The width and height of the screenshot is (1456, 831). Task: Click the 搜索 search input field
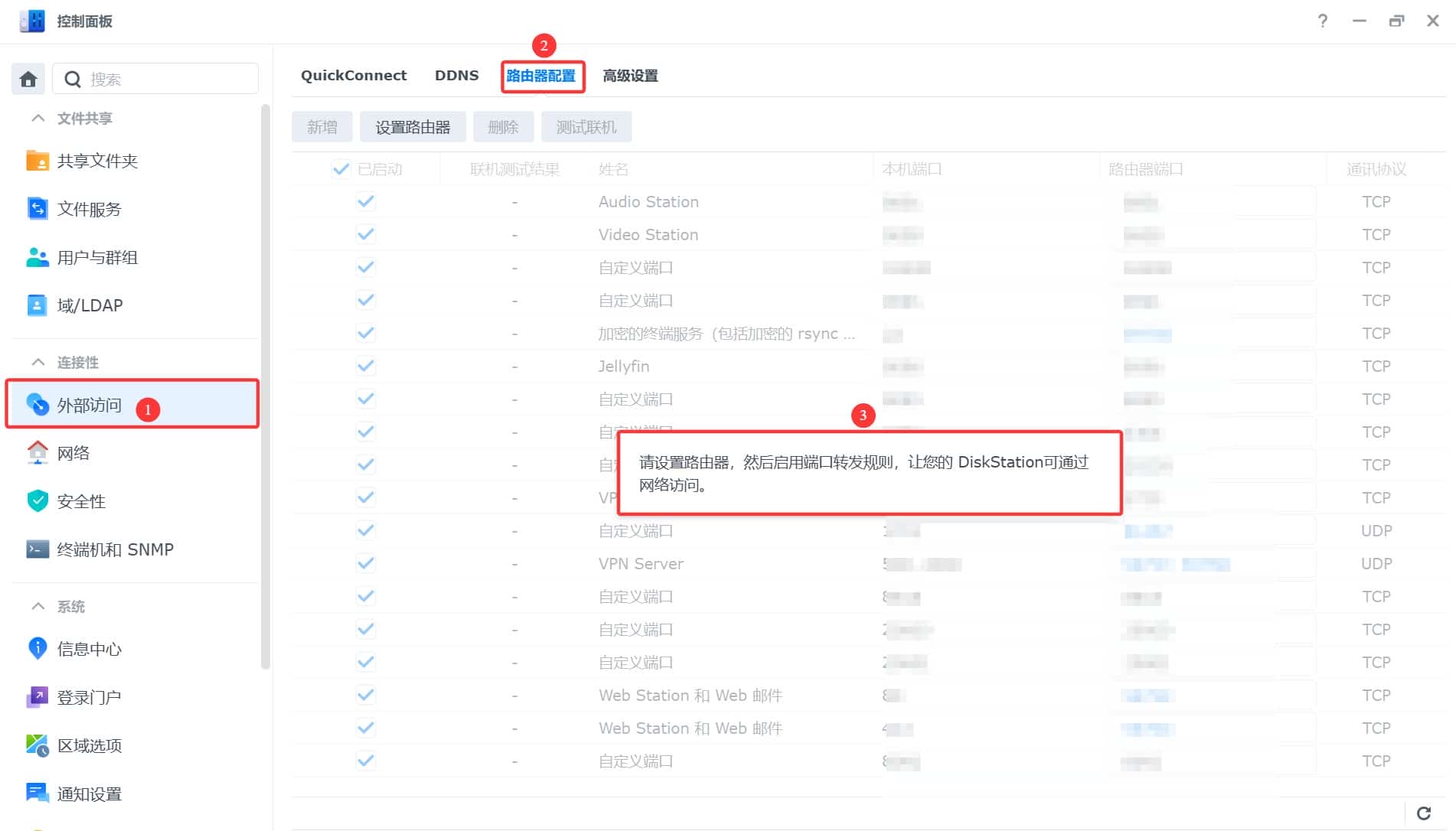(168, 79)
